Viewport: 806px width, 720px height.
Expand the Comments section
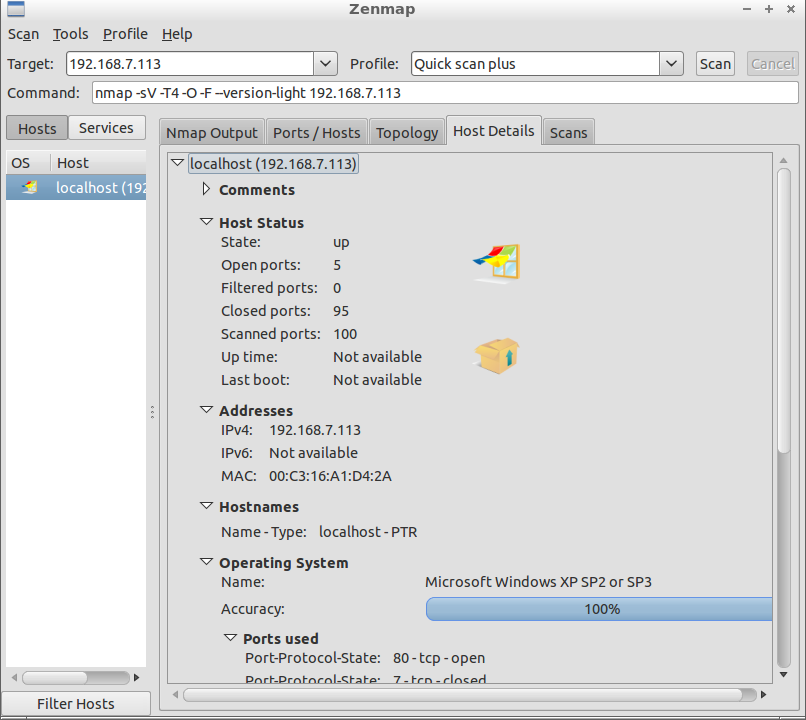206,189
